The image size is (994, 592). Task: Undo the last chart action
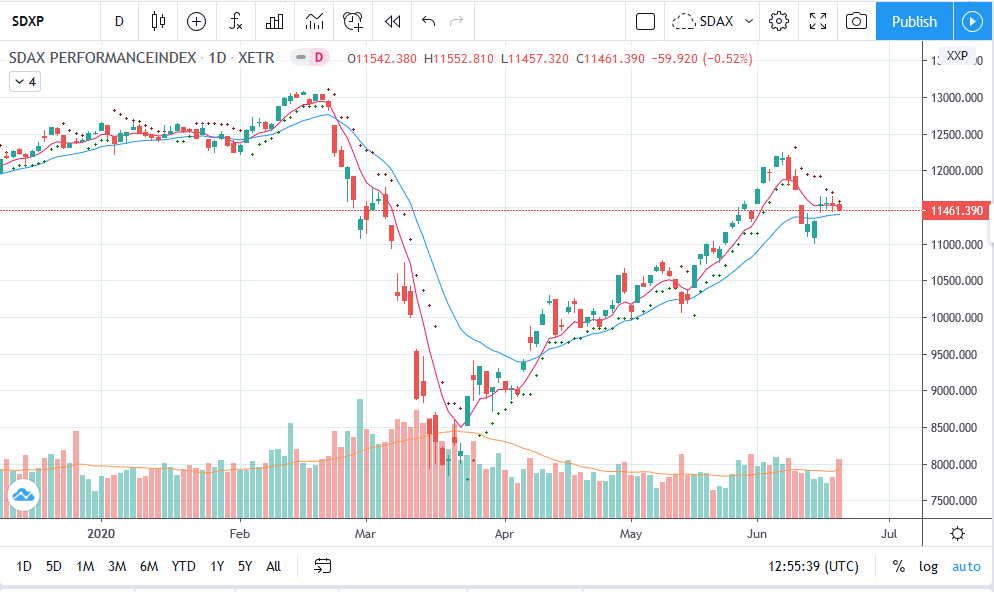pos(429,21)
